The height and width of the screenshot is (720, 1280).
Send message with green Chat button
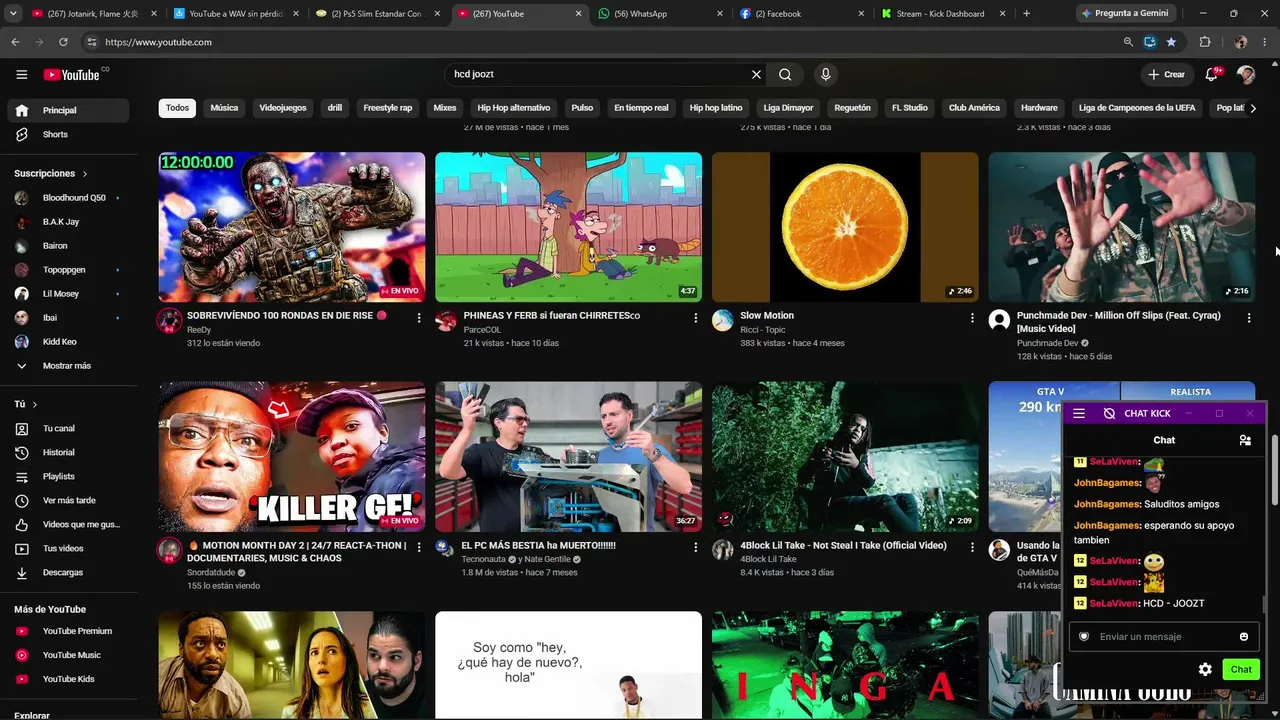(x=1241, y=669)
